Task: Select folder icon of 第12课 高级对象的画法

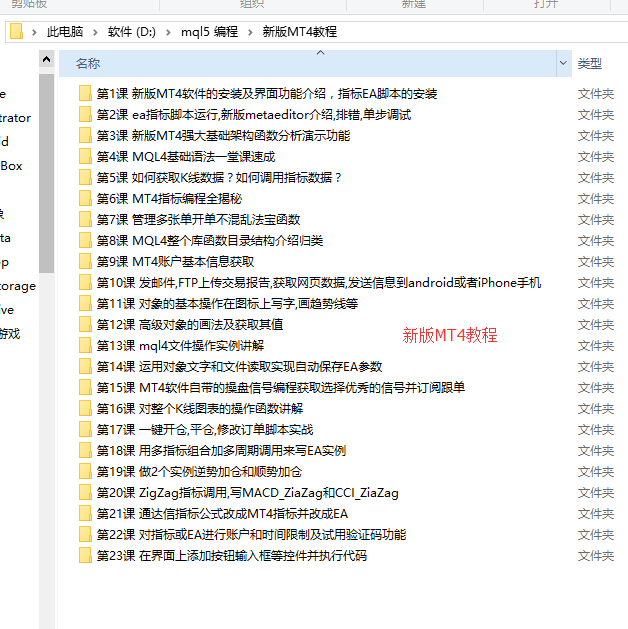Action: tap(85, 324)
